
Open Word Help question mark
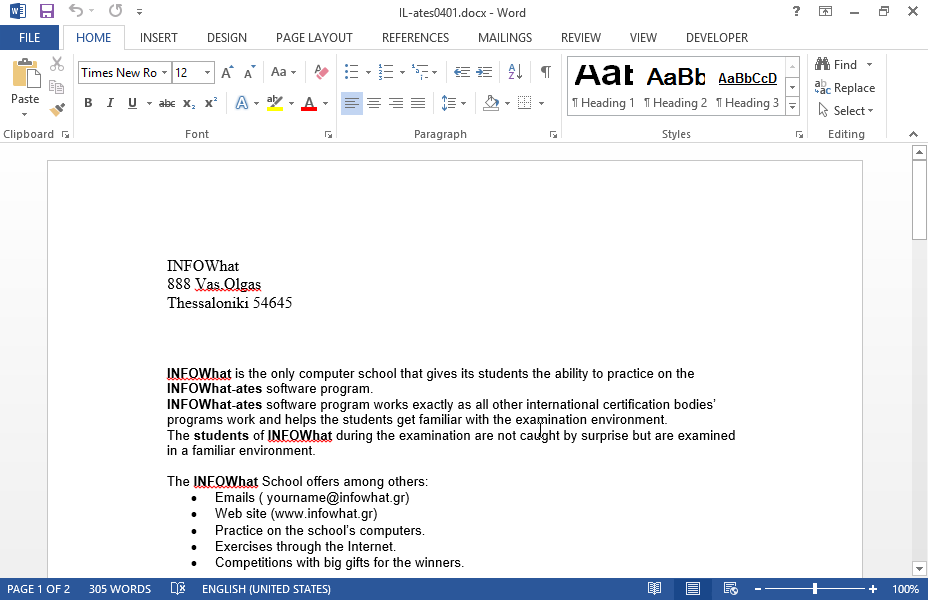[797, 11]
